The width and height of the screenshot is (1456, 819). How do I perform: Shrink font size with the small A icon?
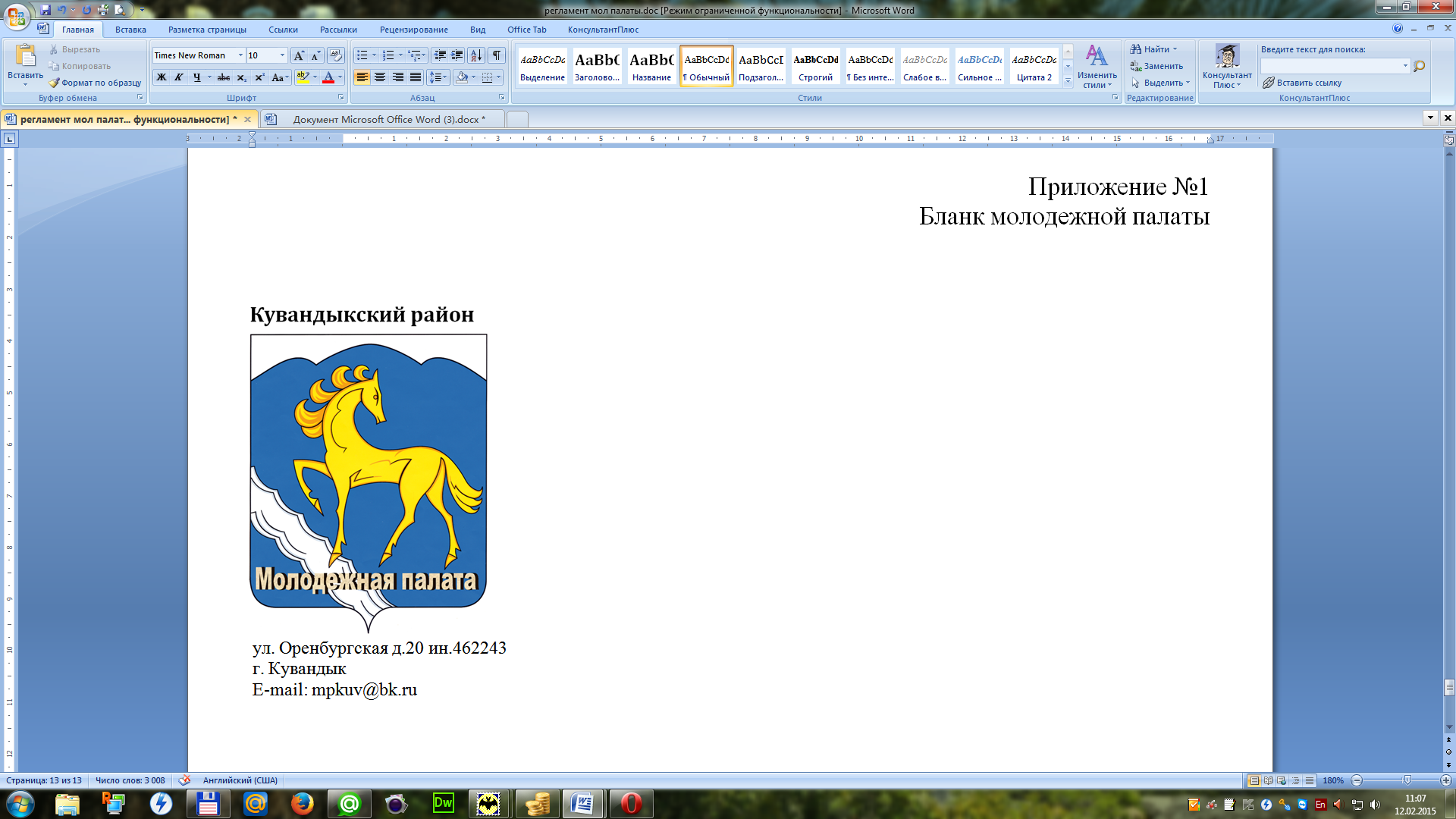315,55
